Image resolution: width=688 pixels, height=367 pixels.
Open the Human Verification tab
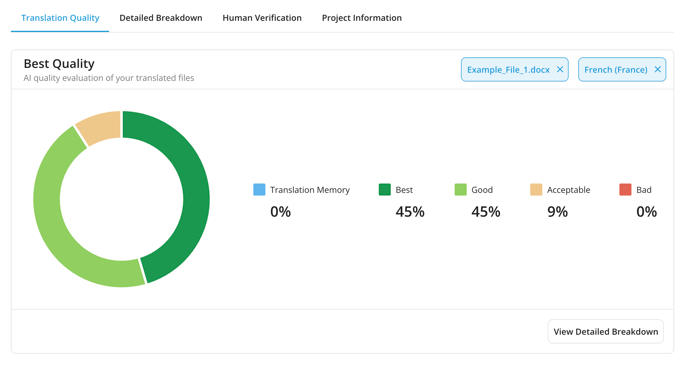click(x=262, y=18)
